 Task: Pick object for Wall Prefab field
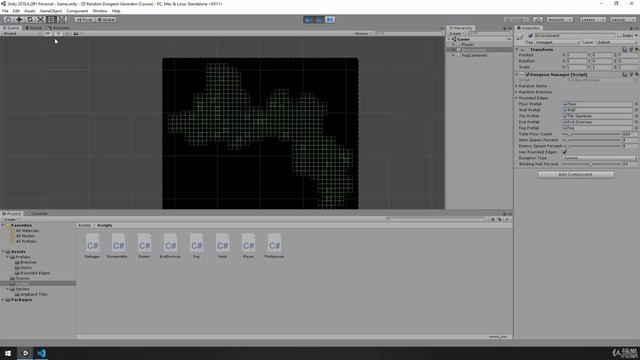(x=636, y=110)
